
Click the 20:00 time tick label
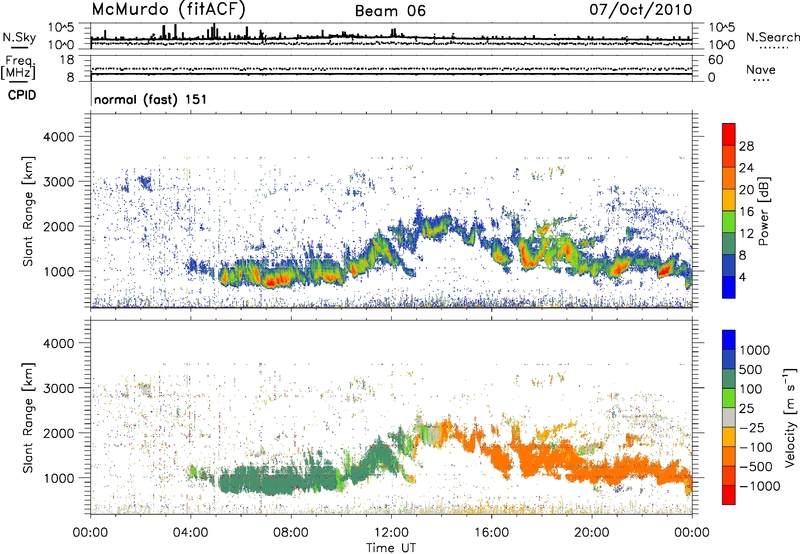[x=591, y=533]
